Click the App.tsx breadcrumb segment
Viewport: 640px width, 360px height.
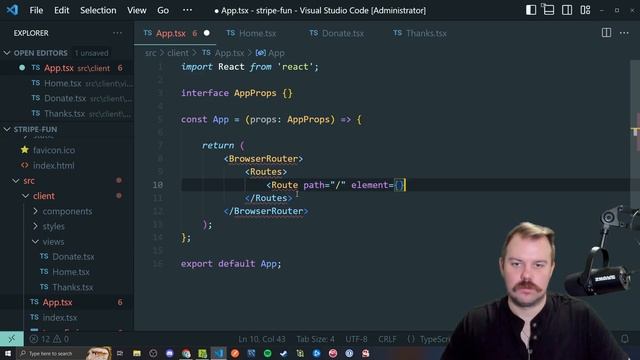pyautogui.click(x=229, y=53)
